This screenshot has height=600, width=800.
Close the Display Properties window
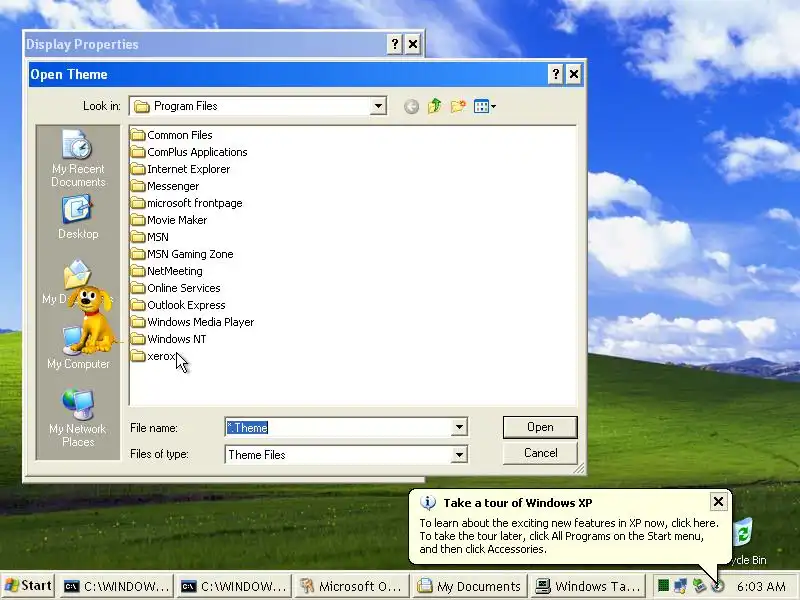click(413, 44)
